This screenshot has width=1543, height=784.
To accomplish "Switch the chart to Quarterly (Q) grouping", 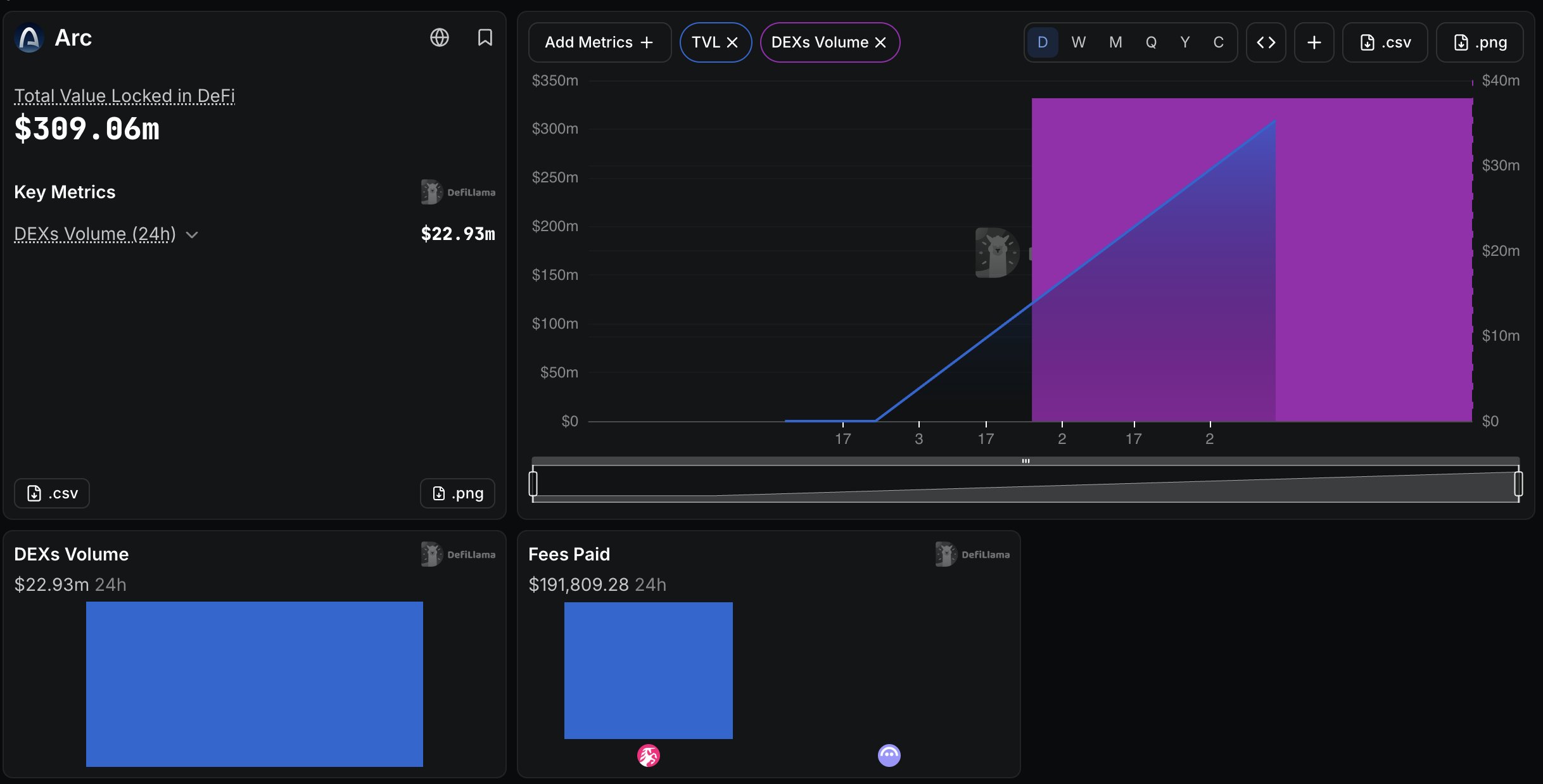I will click(1151, 42).
